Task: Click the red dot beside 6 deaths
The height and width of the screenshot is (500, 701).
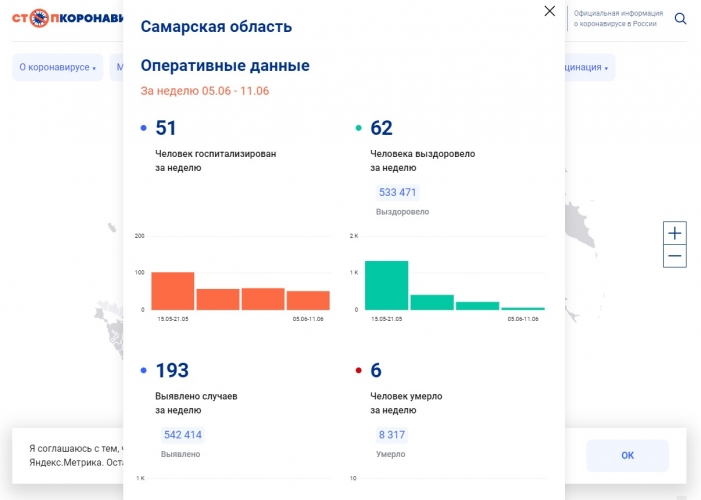Action: (x=359, y=371)
